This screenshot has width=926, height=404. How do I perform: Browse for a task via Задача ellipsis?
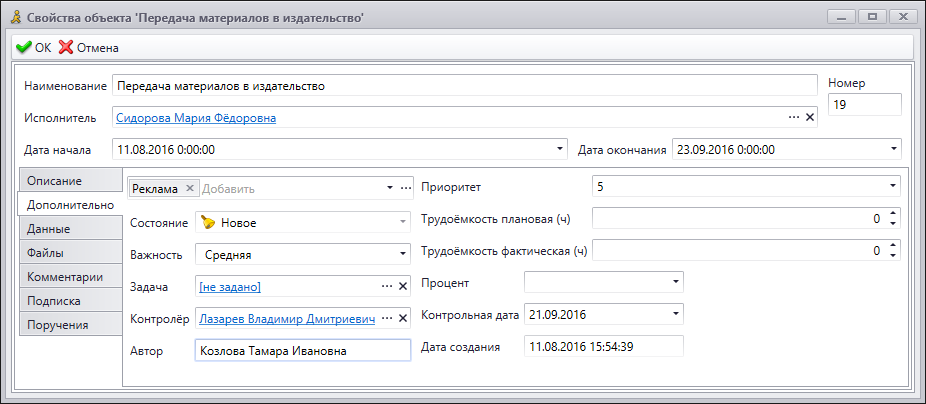[387, 286]
